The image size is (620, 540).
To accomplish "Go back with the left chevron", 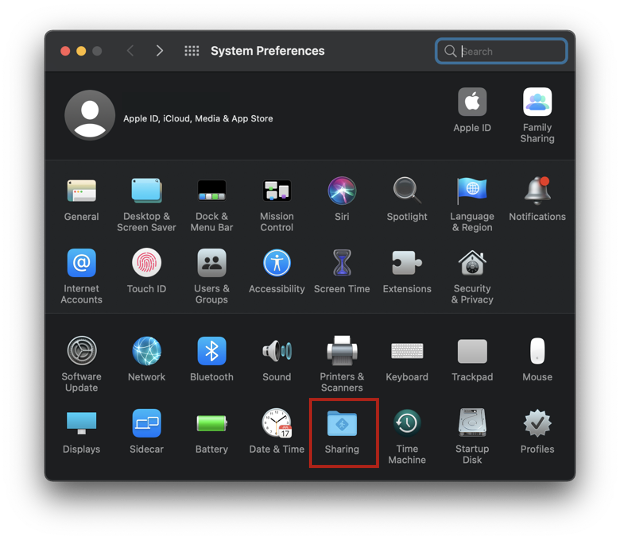I will point(130,51).
